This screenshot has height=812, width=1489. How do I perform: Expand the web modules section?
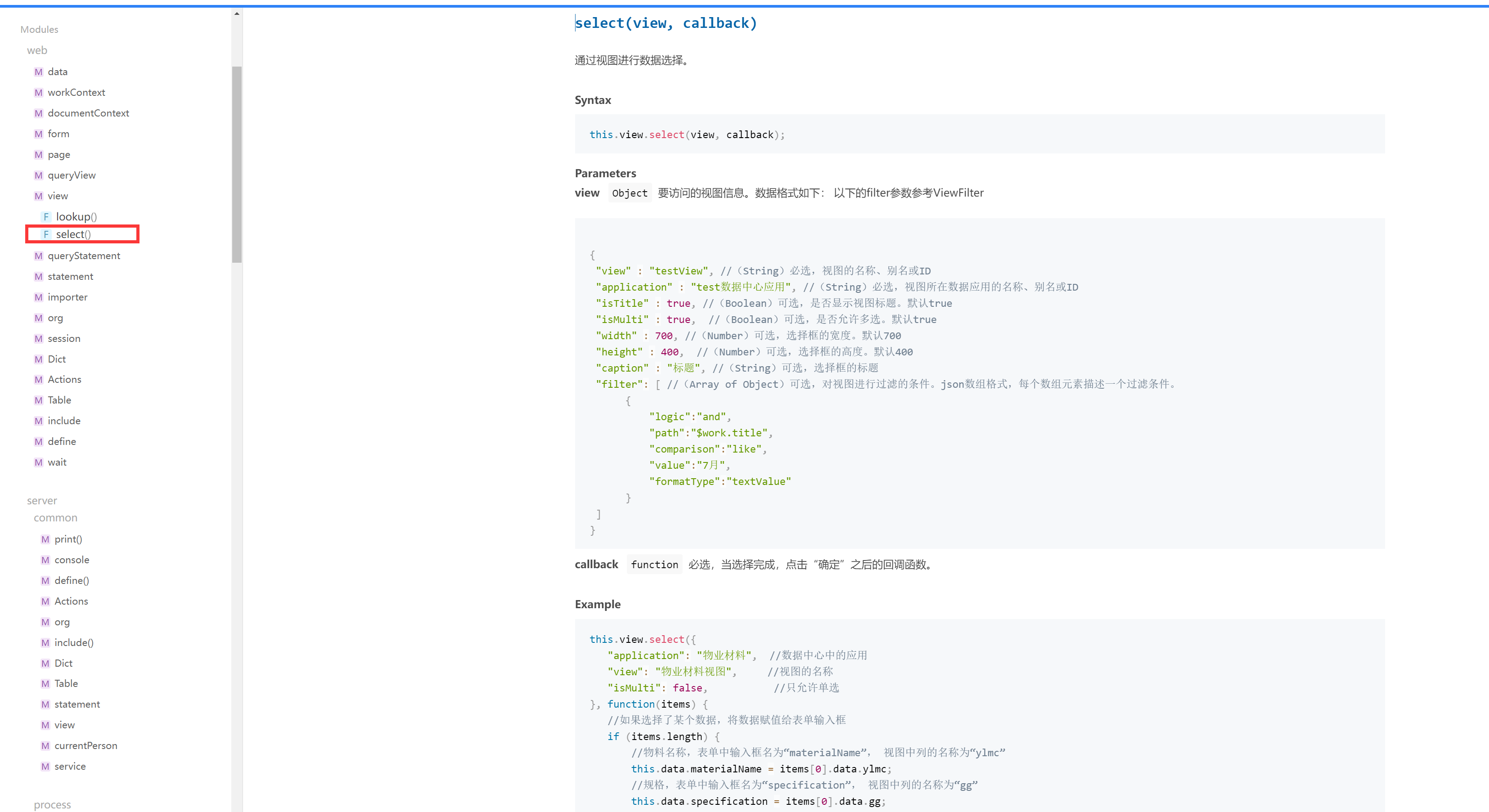[37, 50]
